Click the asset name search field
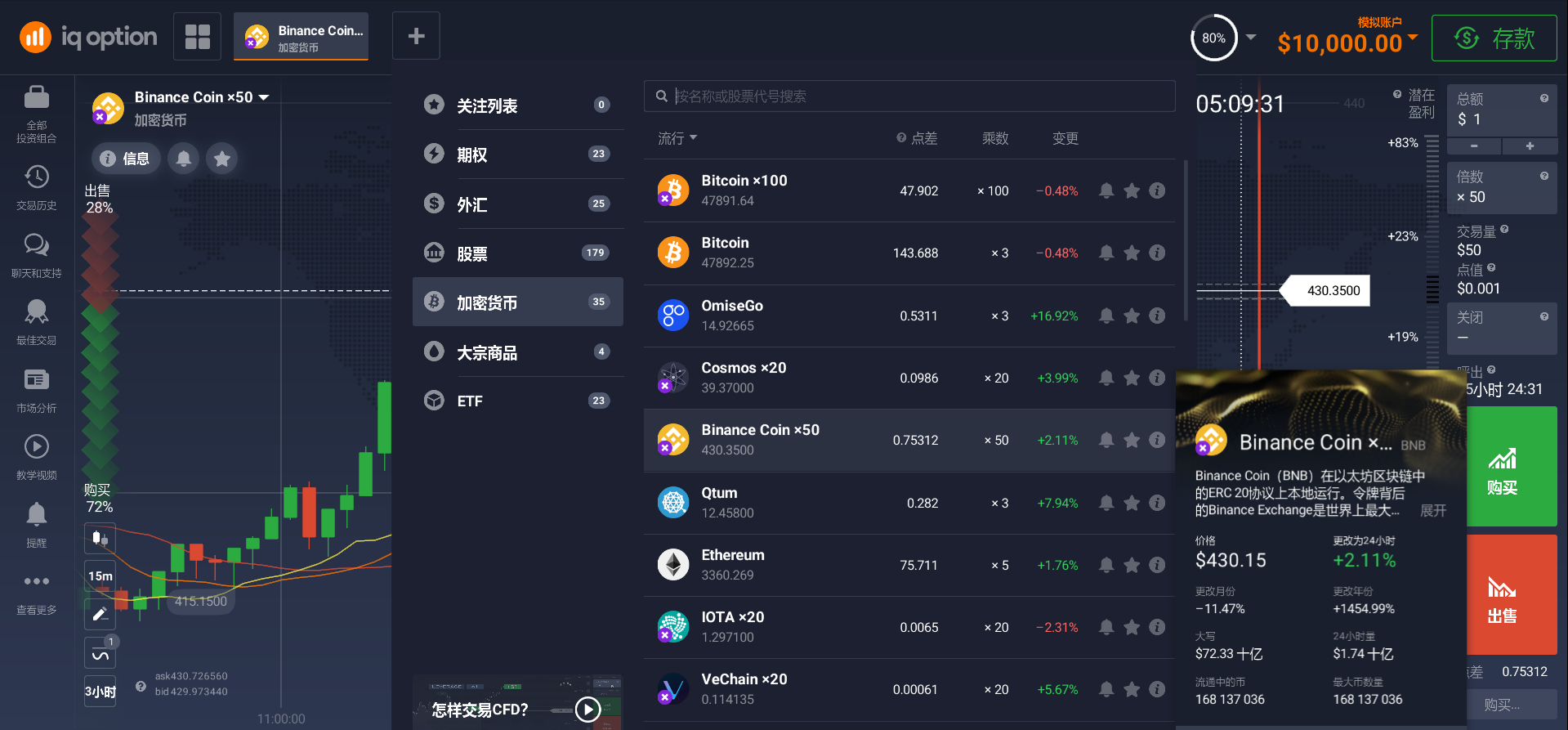The width and height of the screenshot is (1568, 730). (909, 96)
